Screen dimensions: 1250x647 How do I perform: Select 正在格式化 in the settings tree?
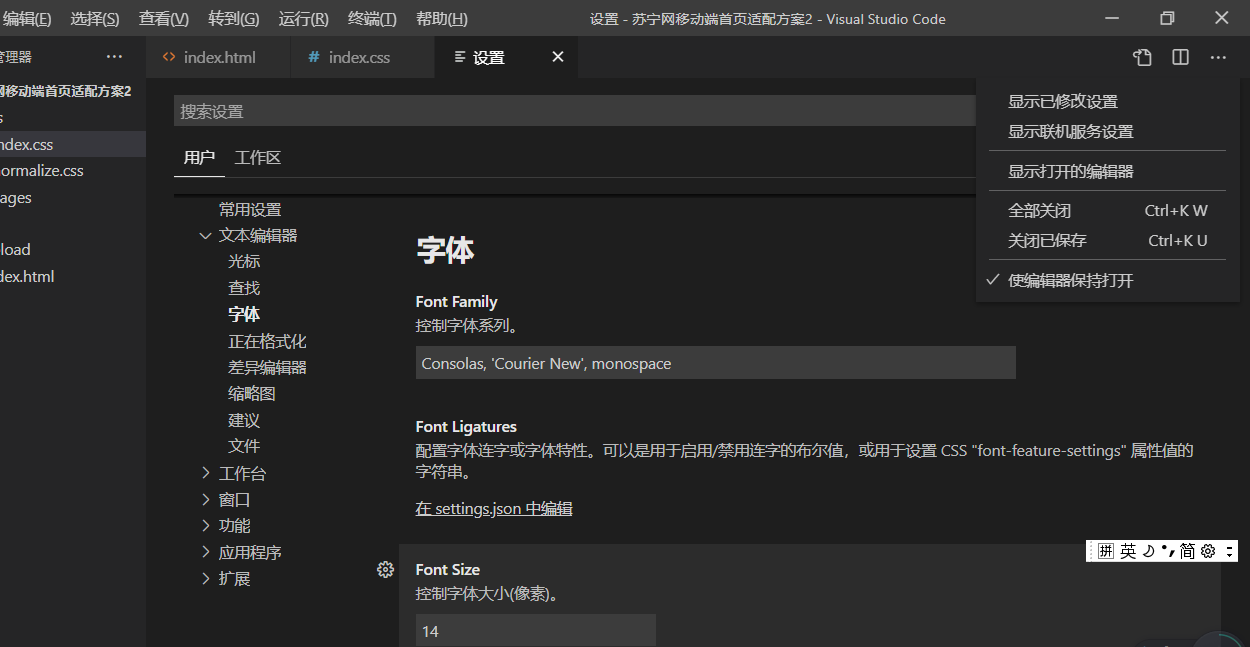click(x=267, y=341)
